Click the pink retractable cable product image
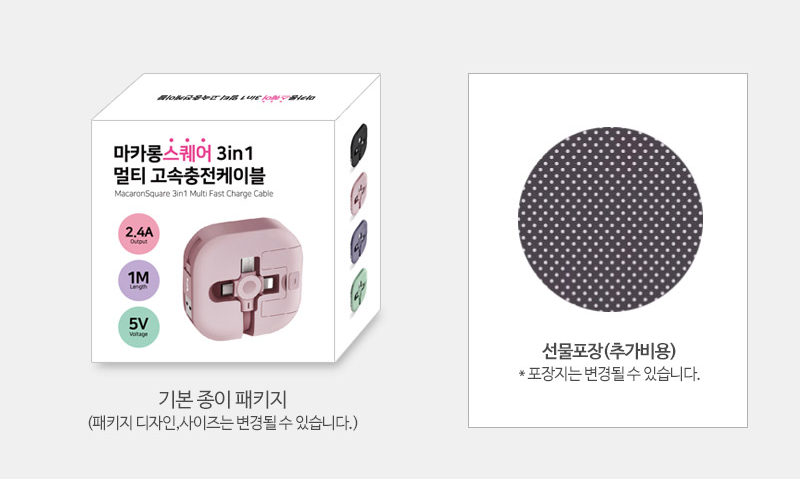 click(243, 279)
